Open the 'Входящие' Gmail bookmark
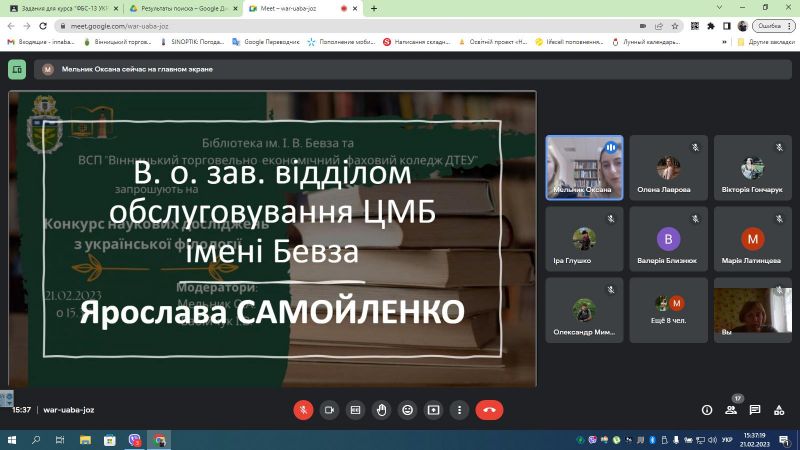 41,42
